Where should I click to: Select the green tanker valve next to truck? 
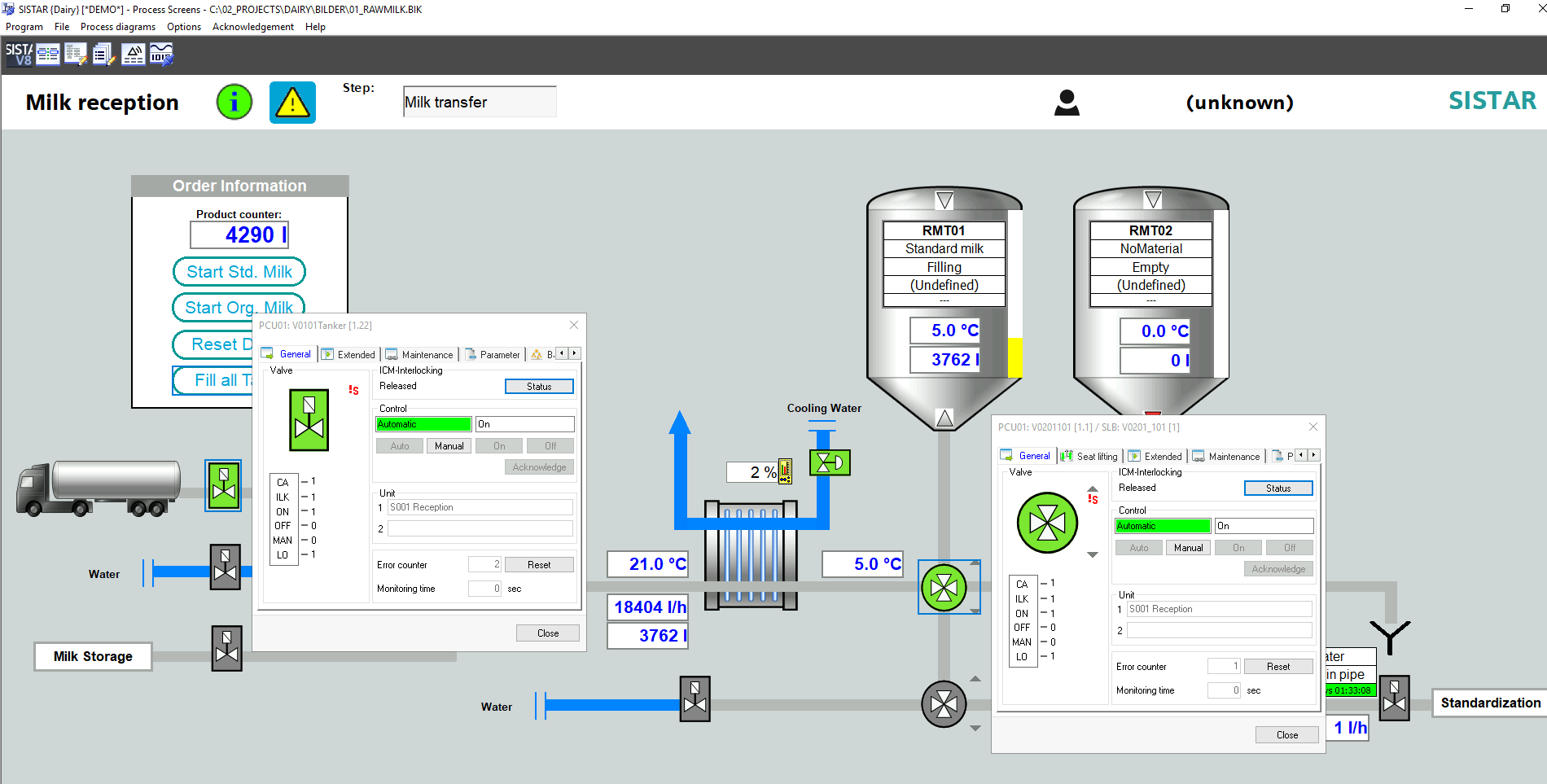(223, 485)
